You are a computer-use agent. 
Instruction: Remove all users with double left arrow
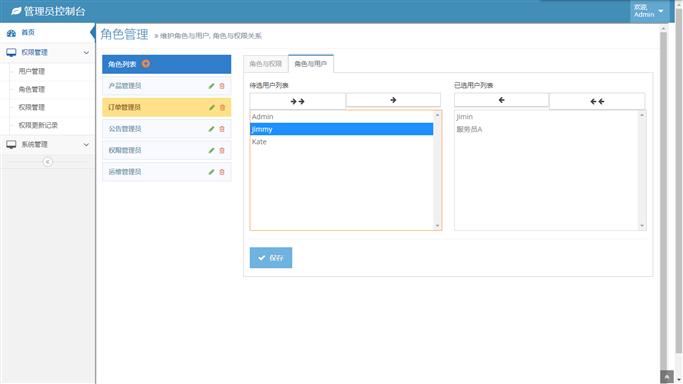click(x=597, y=101)
